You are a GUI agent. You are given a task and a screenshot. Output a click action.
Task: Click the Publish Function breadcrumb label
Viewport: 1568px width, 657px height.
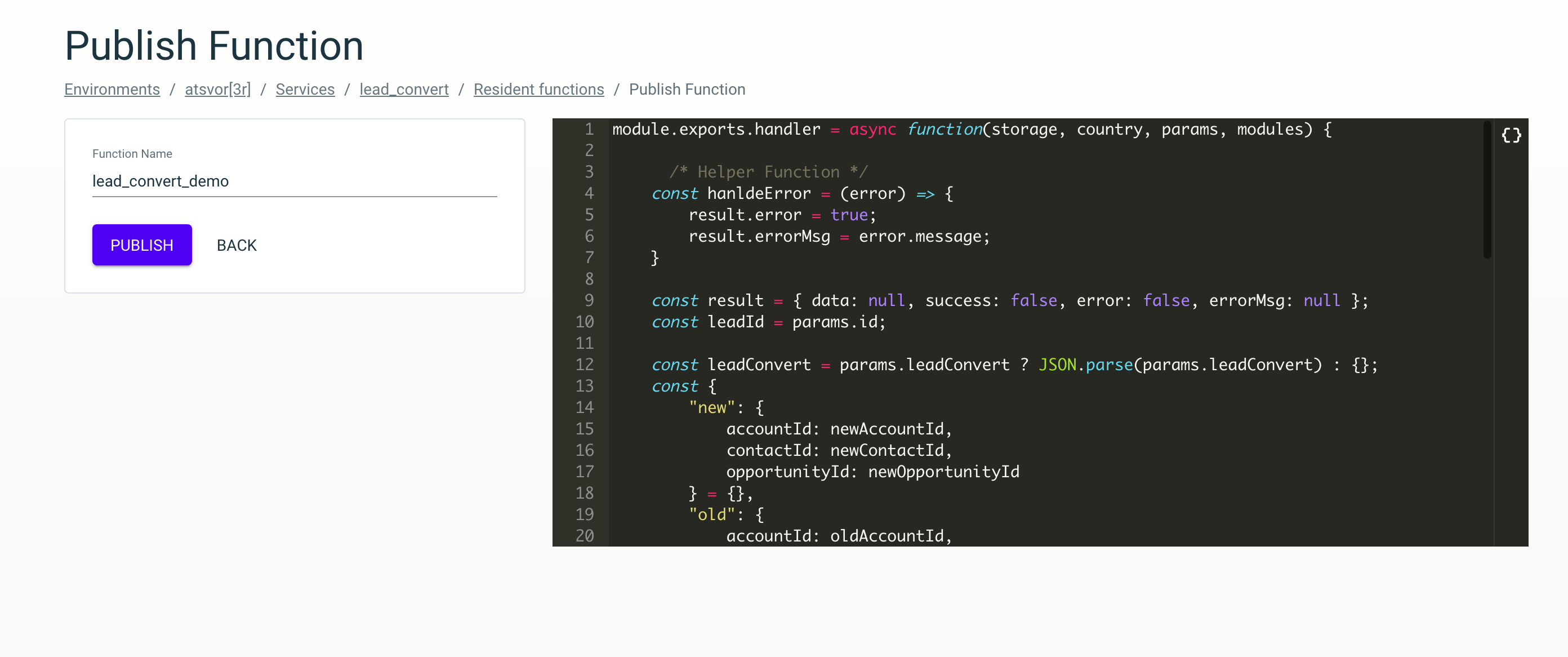pyautogui.click(x=687, y=89)
